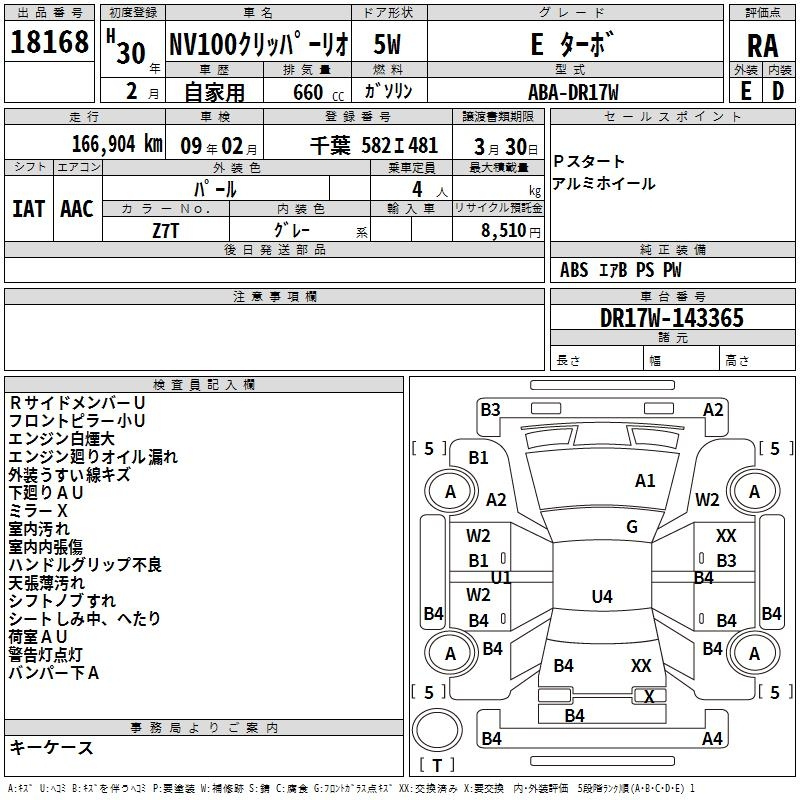Screen dimensions: 800x800
Task: Click the front-left wheel circle marked A
Action: pyautogui.click(x=450, y=491)
